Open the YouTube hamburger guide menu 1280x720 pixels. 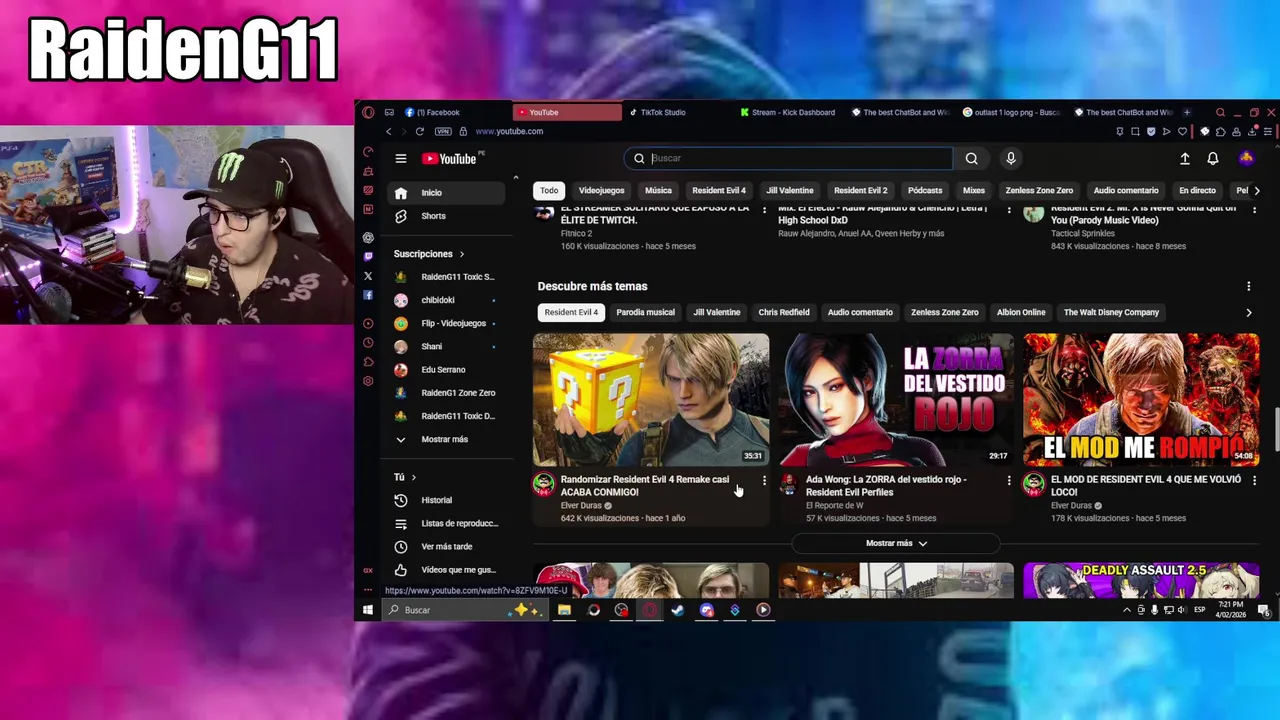pos(400,158)
